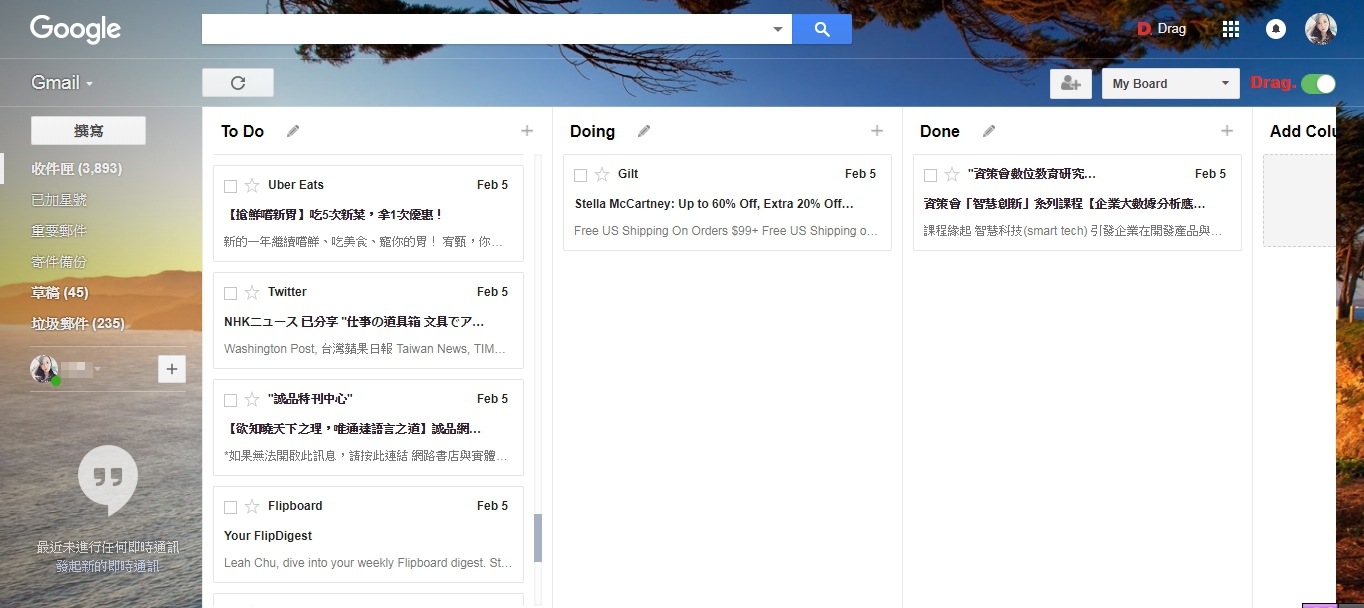Screen dimensions: 1364x608
Task: Add a card to Done column
Action: [1227, 131]
